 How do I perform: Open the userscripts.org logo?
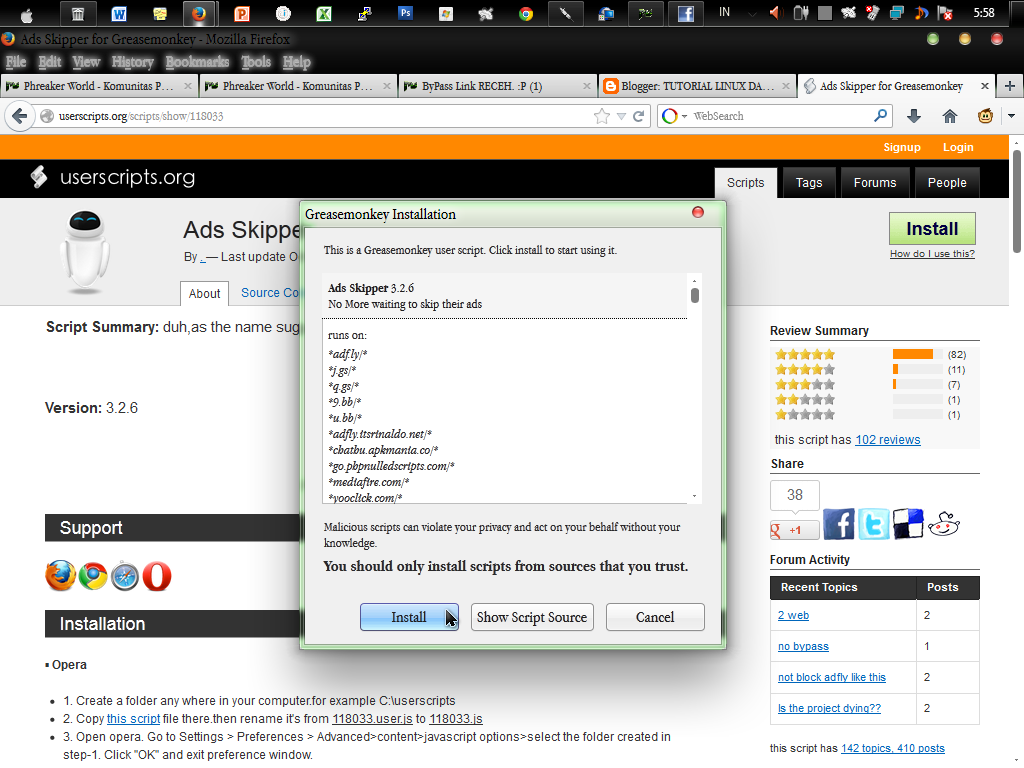click(x=115, y=177)
